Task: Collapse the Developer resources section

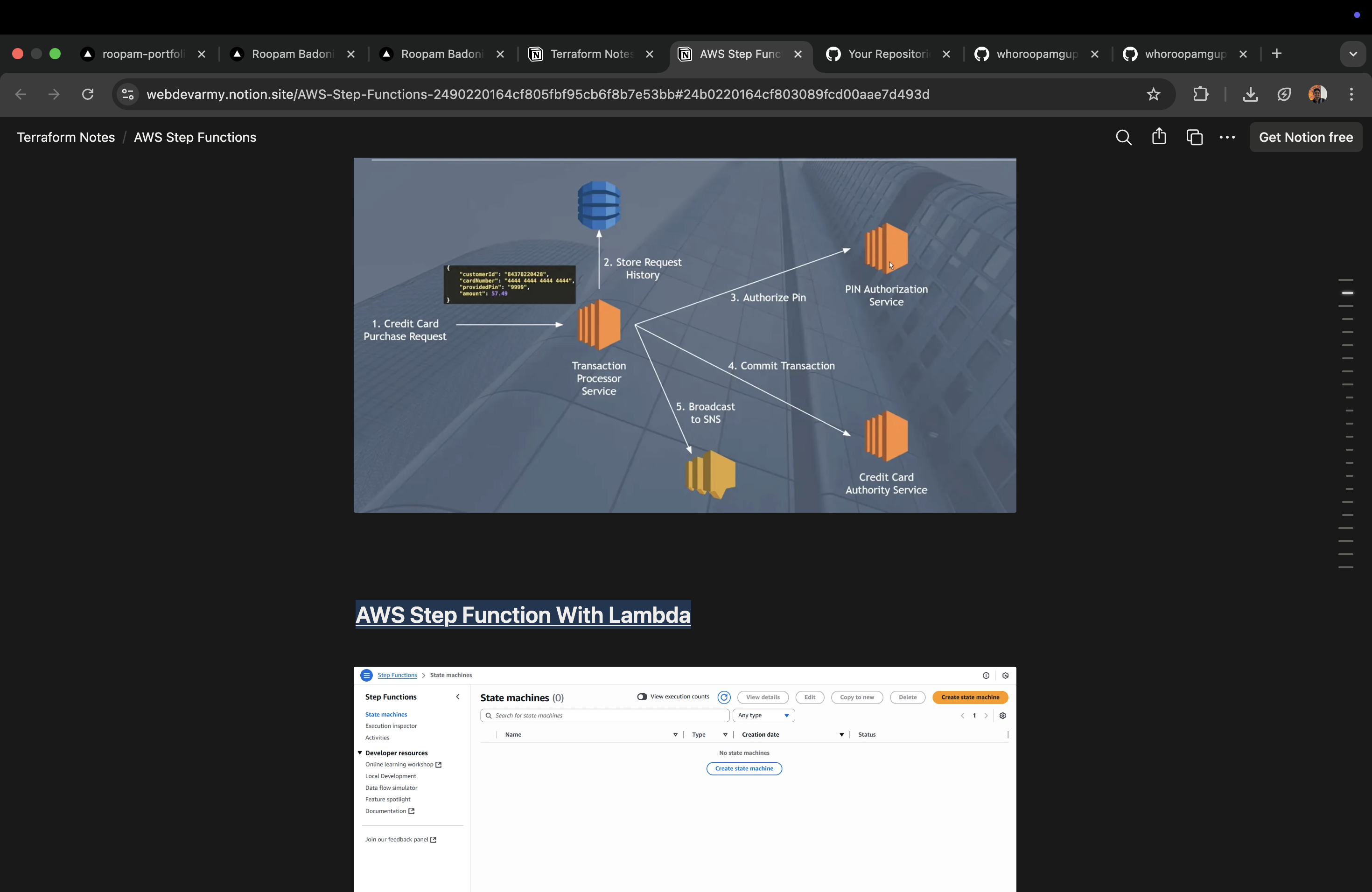Action: 360,753
